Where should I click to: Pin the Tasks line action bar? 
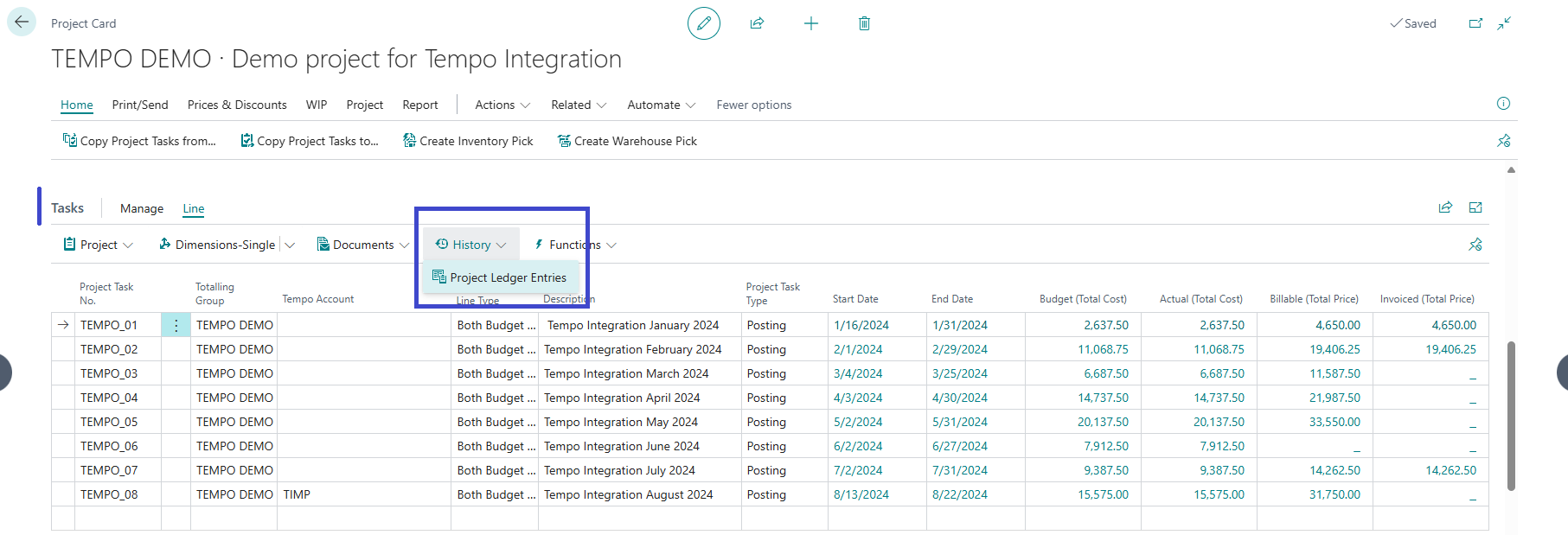pyautogui.click(x=1475, y=245)
